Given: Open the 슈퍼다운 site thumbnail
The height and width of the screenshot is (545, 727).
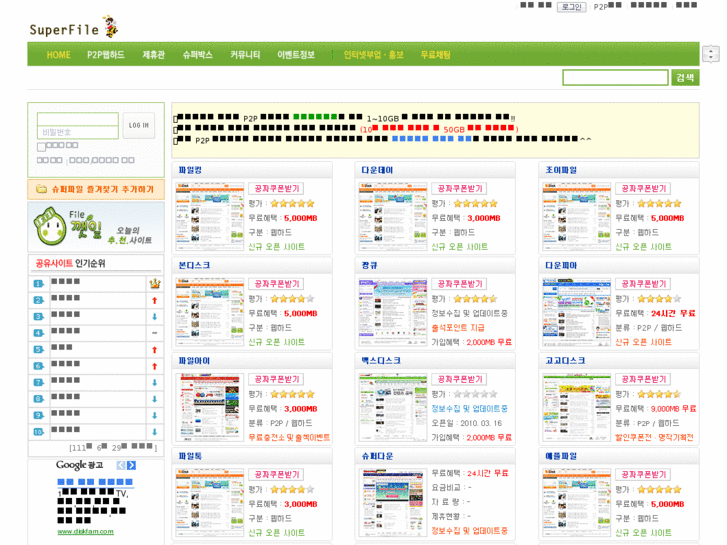Looking at the screenshot, I should click(393, 503).
